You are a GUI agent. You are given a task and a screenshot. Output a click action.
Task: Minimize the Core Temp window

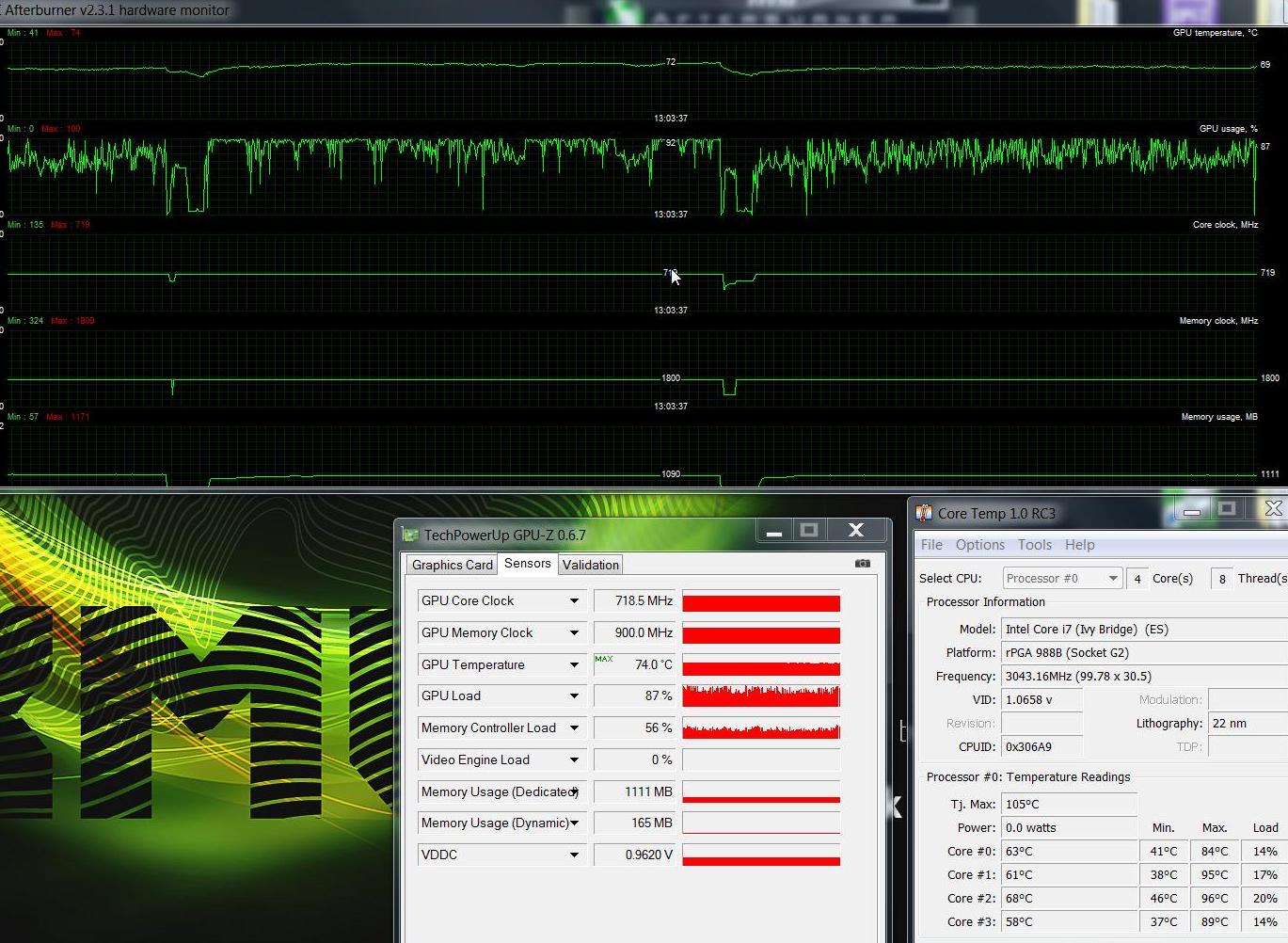click(1191, 510)
